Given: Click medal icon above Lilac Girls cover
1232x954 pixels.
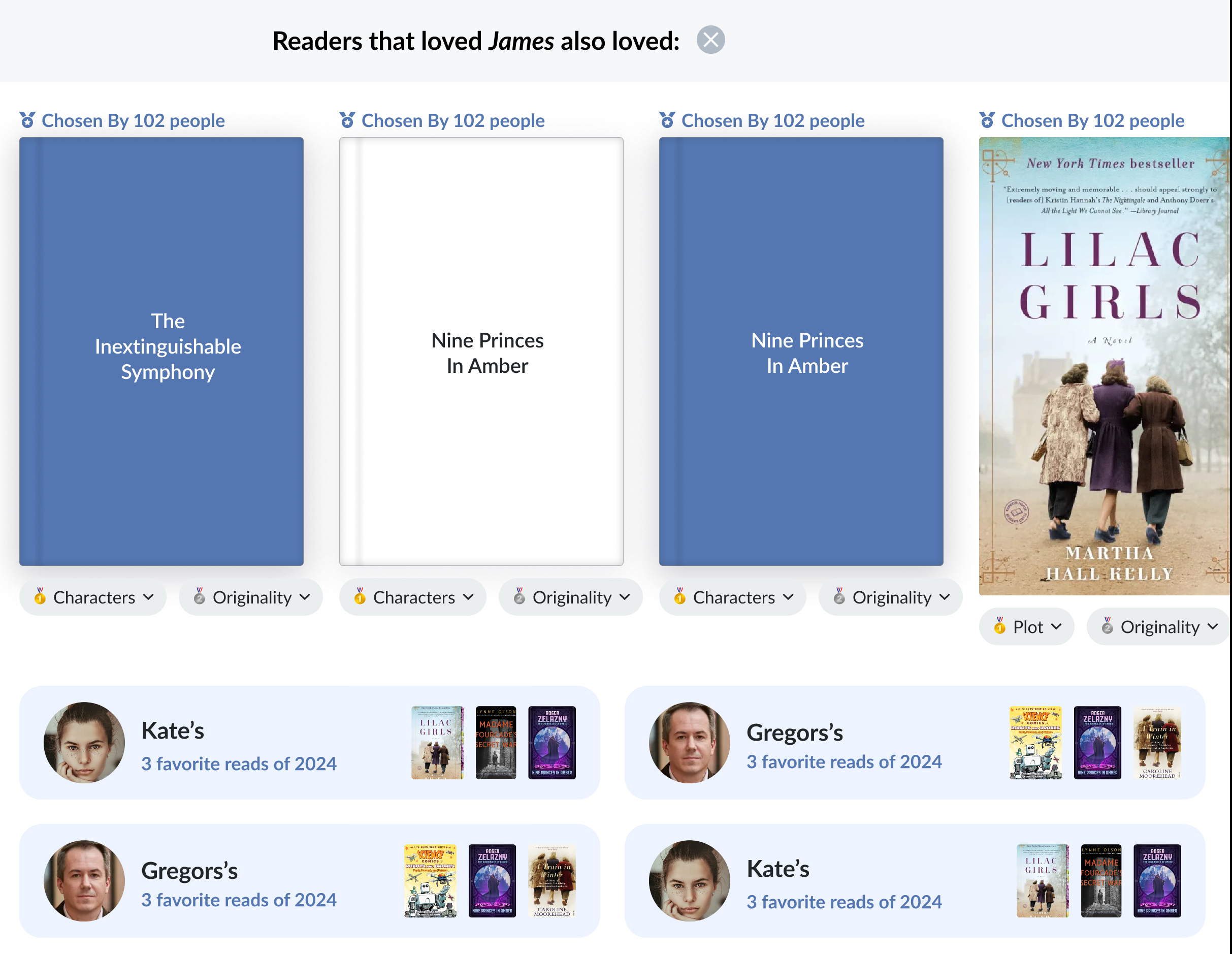Looking at the screenshot, I should [987, 120].
